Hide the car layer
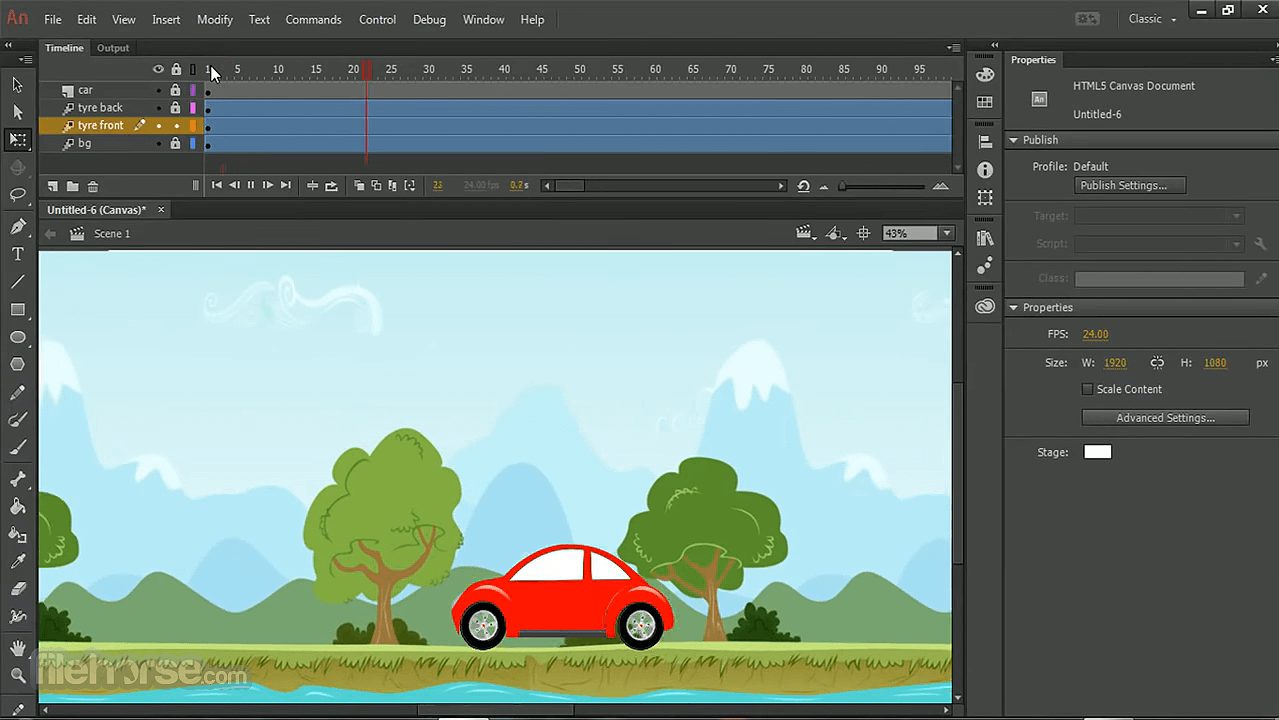 [158, 90]
